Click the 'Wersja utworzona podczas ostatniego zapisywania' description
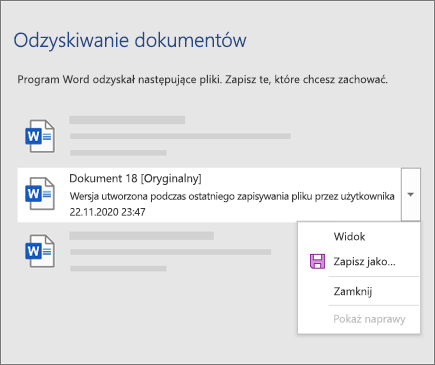Image resolution: width=435 pixels, height=365 pixels. [232, 196]
